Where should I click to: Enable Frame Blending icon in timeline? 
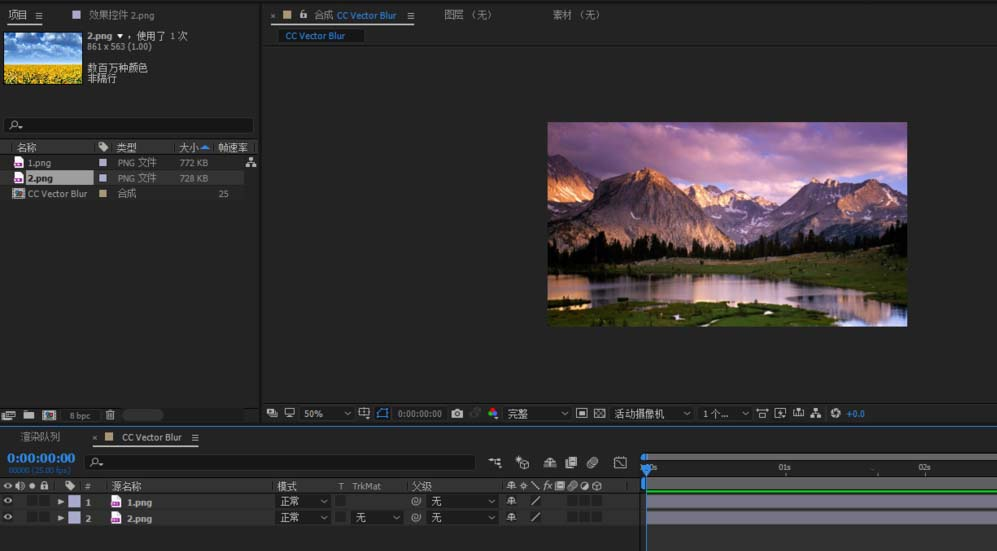571,463
